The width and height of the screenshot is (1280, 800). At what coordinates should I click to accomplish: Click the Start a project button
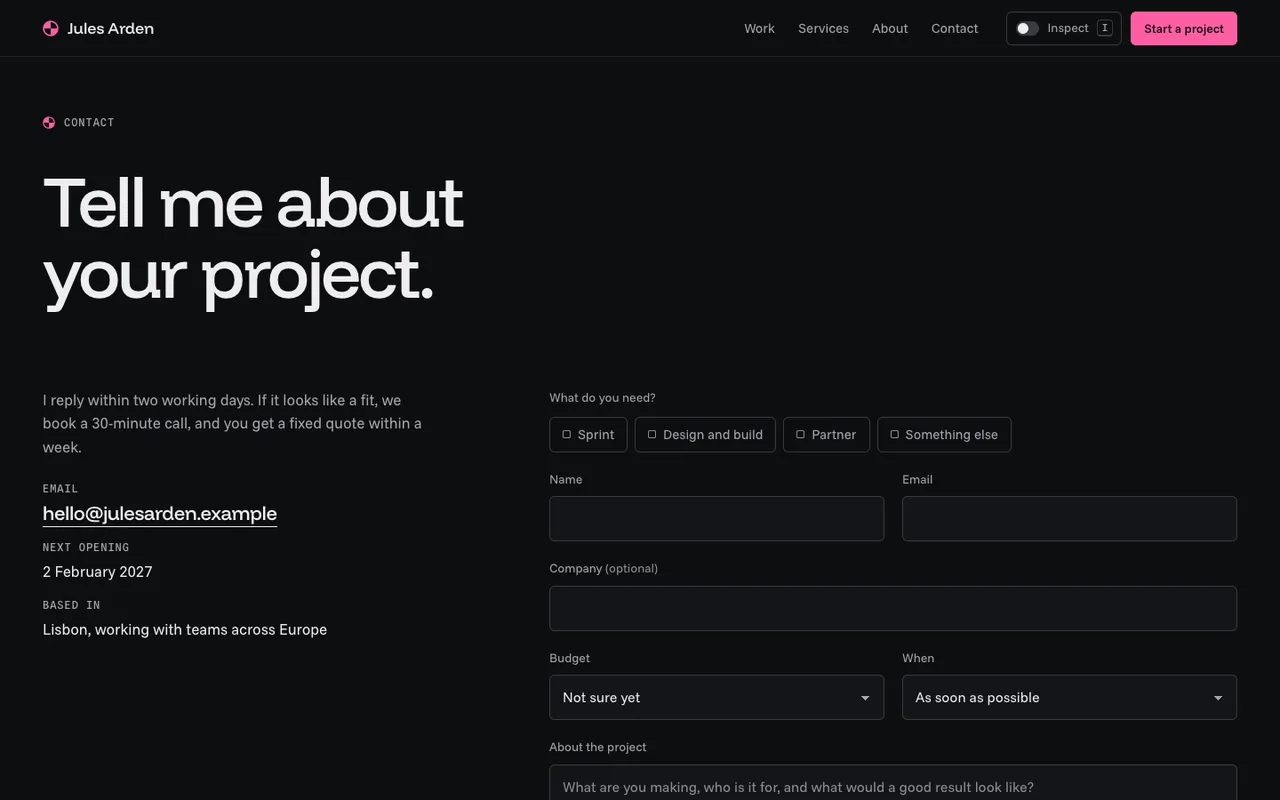1184,28
